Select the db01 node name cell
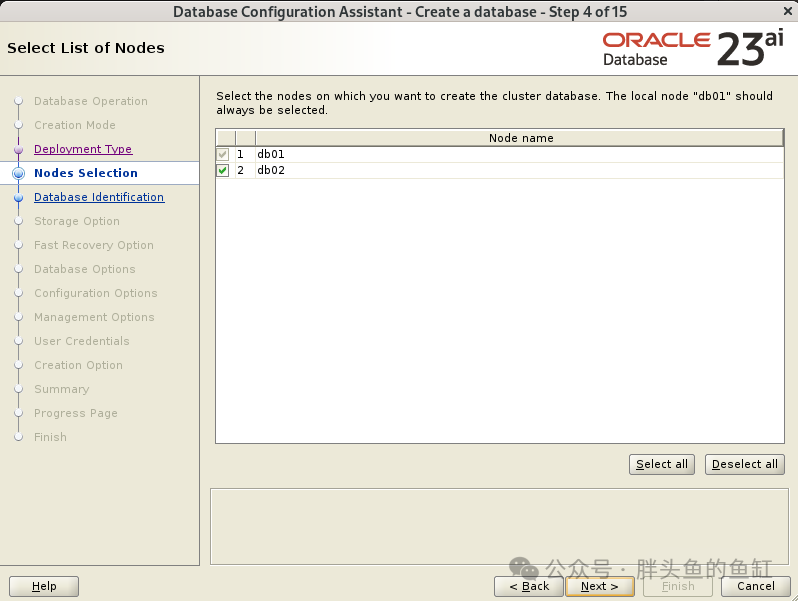 point(520,154)
